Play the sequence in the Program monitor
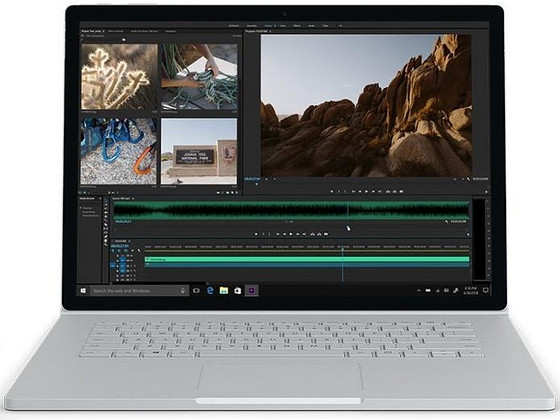The width and height of the screenshot is (560, 420). tap(366, 192)
